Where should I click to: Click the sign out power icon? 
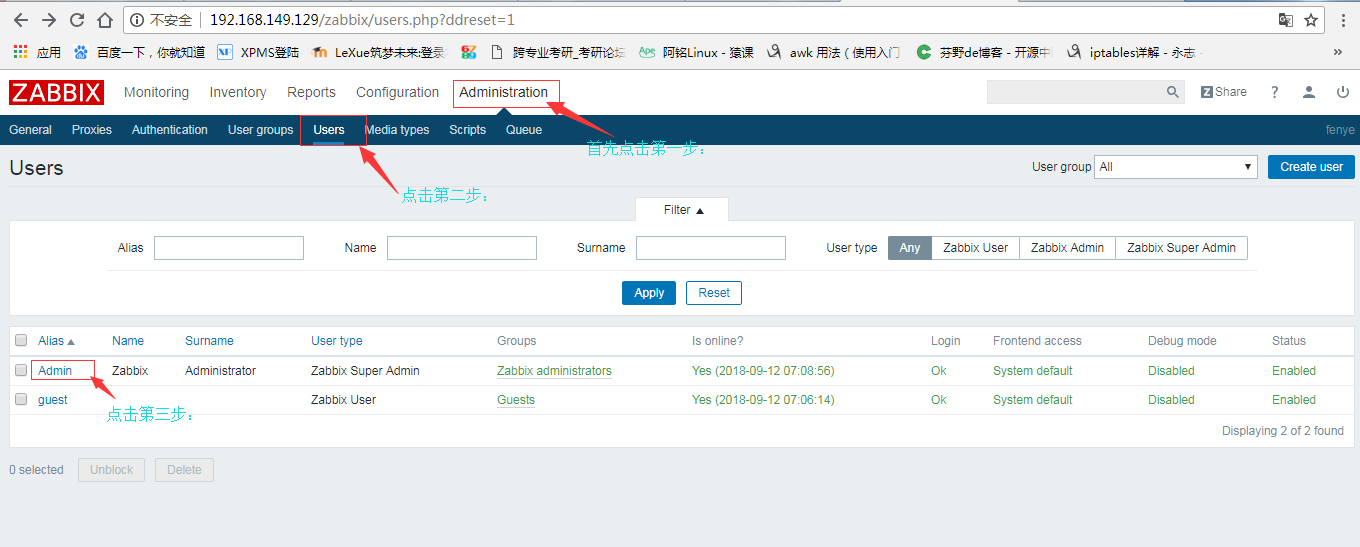[1343, 92]
